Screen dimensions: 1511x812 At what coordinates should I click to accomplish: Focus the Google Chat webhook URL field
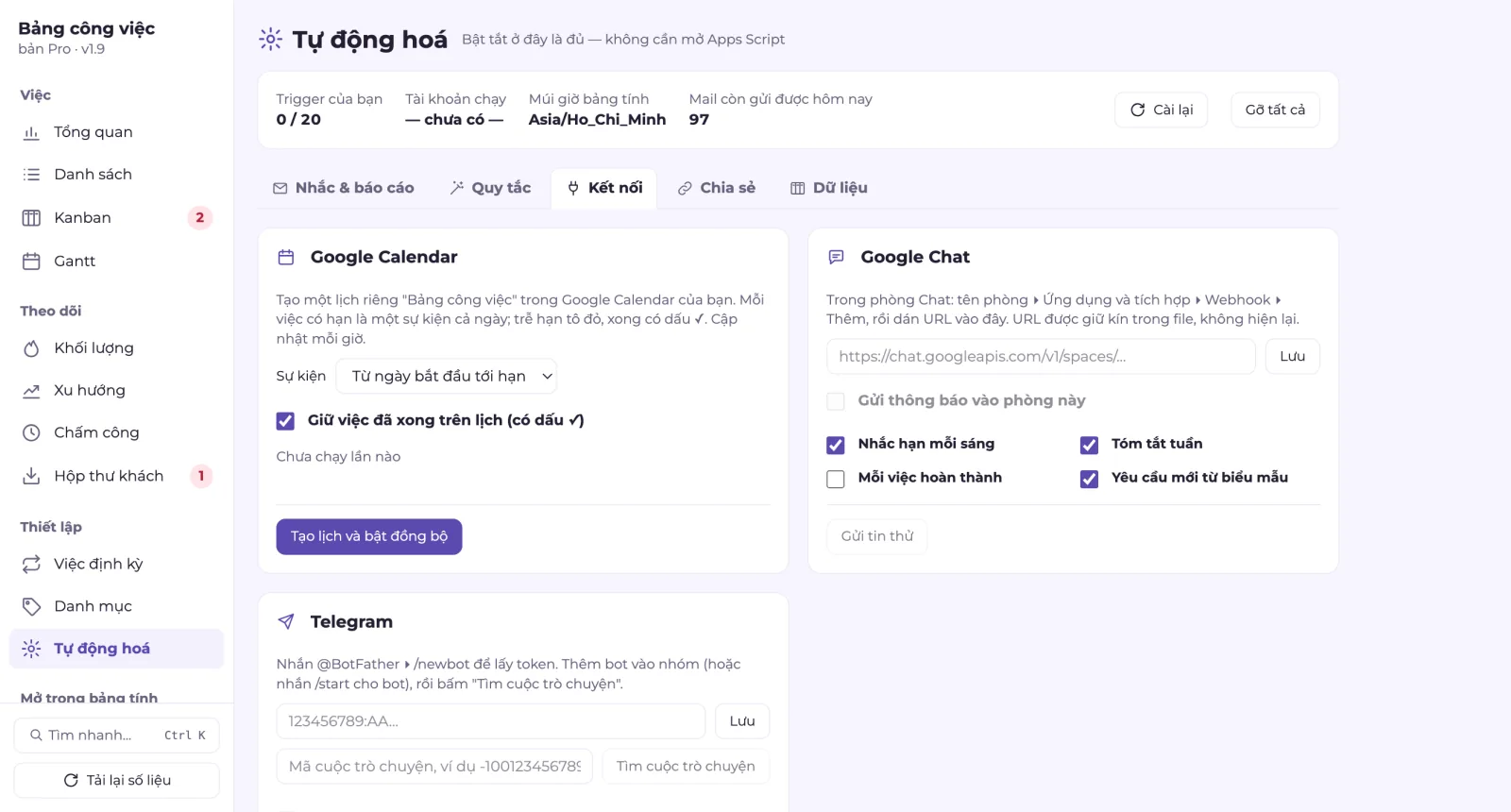1041,356
